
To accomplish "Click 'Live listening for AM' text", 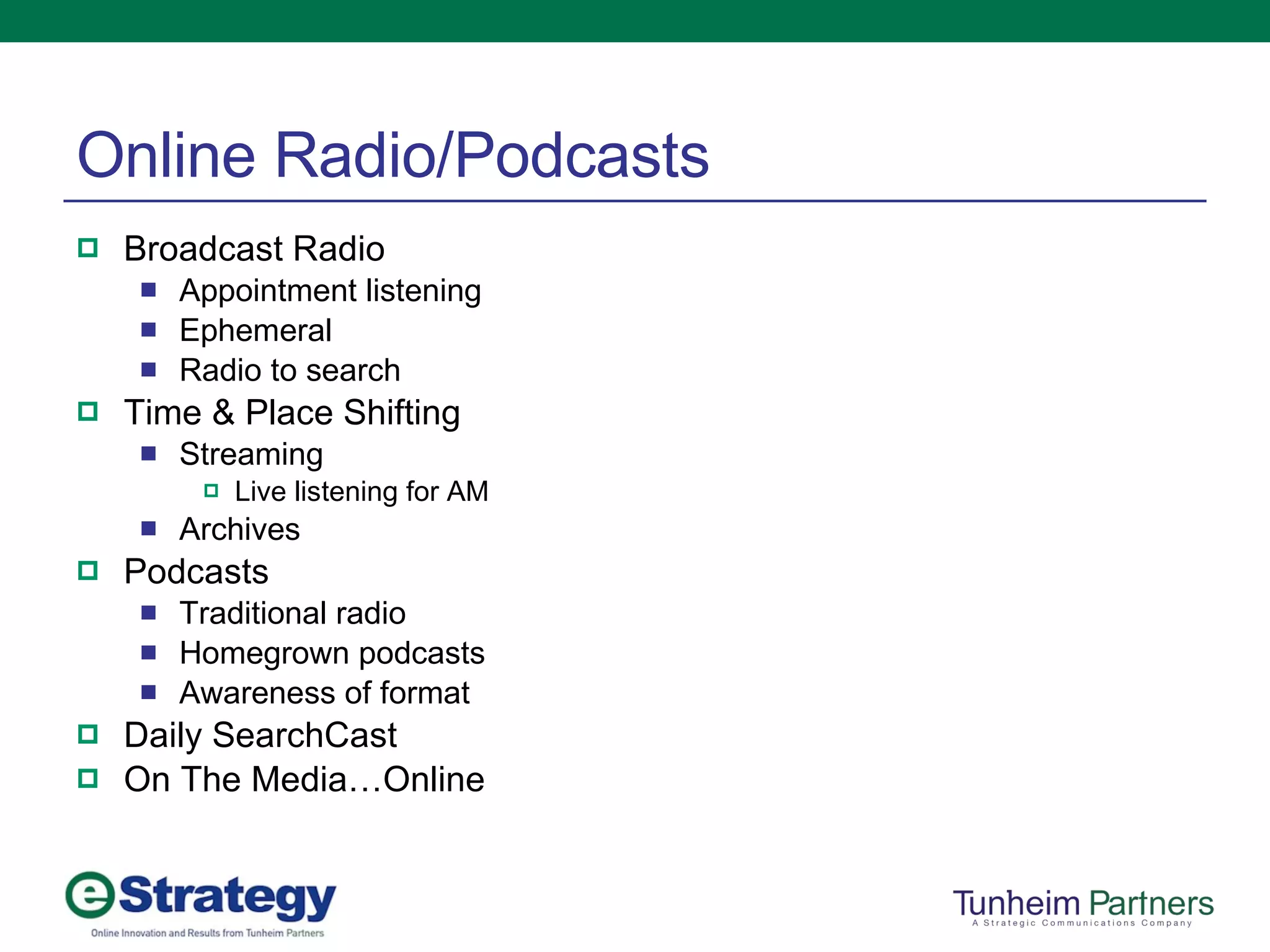I will [x=362, y=492].
